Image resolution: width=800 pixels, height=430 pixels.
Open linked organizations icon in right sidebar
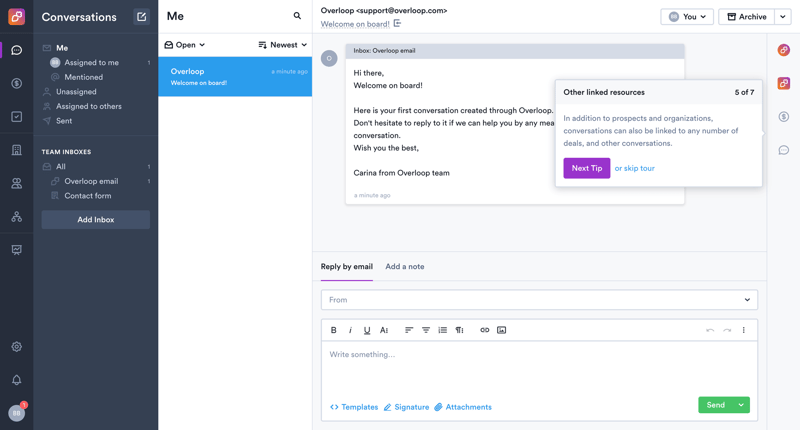coord(784,83)
